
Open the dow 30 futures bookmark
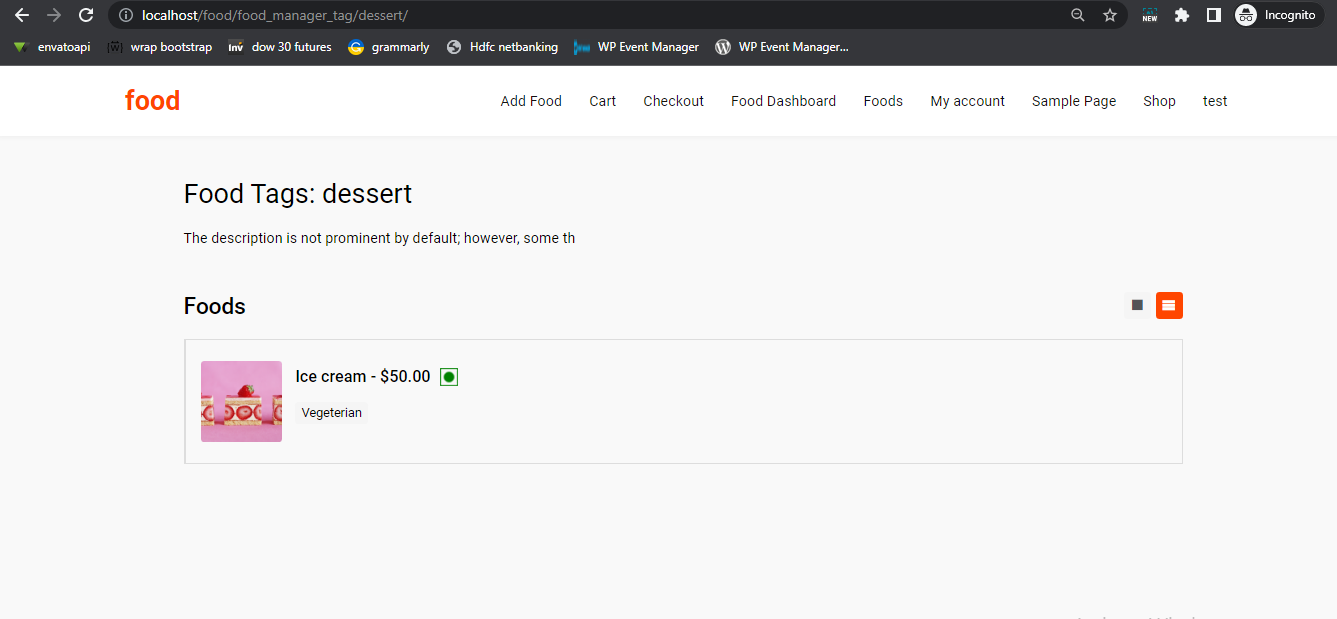(280, 47)
